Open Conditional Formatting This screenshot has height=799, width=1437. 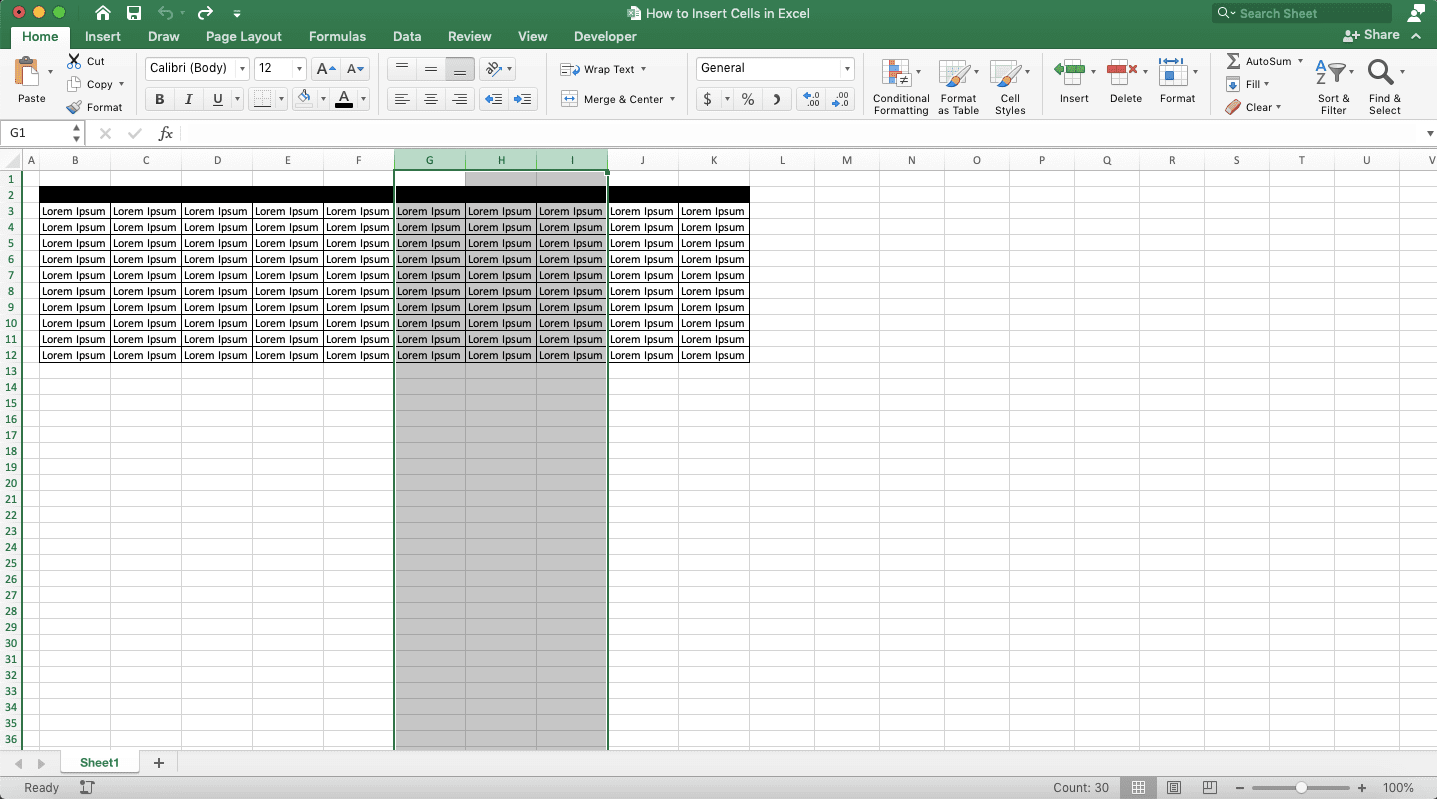coord(901,87)
